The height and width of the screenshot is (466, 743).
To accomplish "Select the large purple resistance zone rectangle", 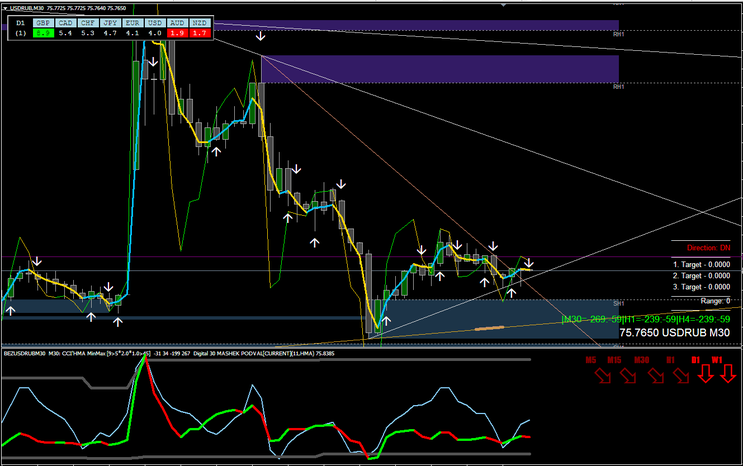I will pyautogui.click(x=440, y=69).
